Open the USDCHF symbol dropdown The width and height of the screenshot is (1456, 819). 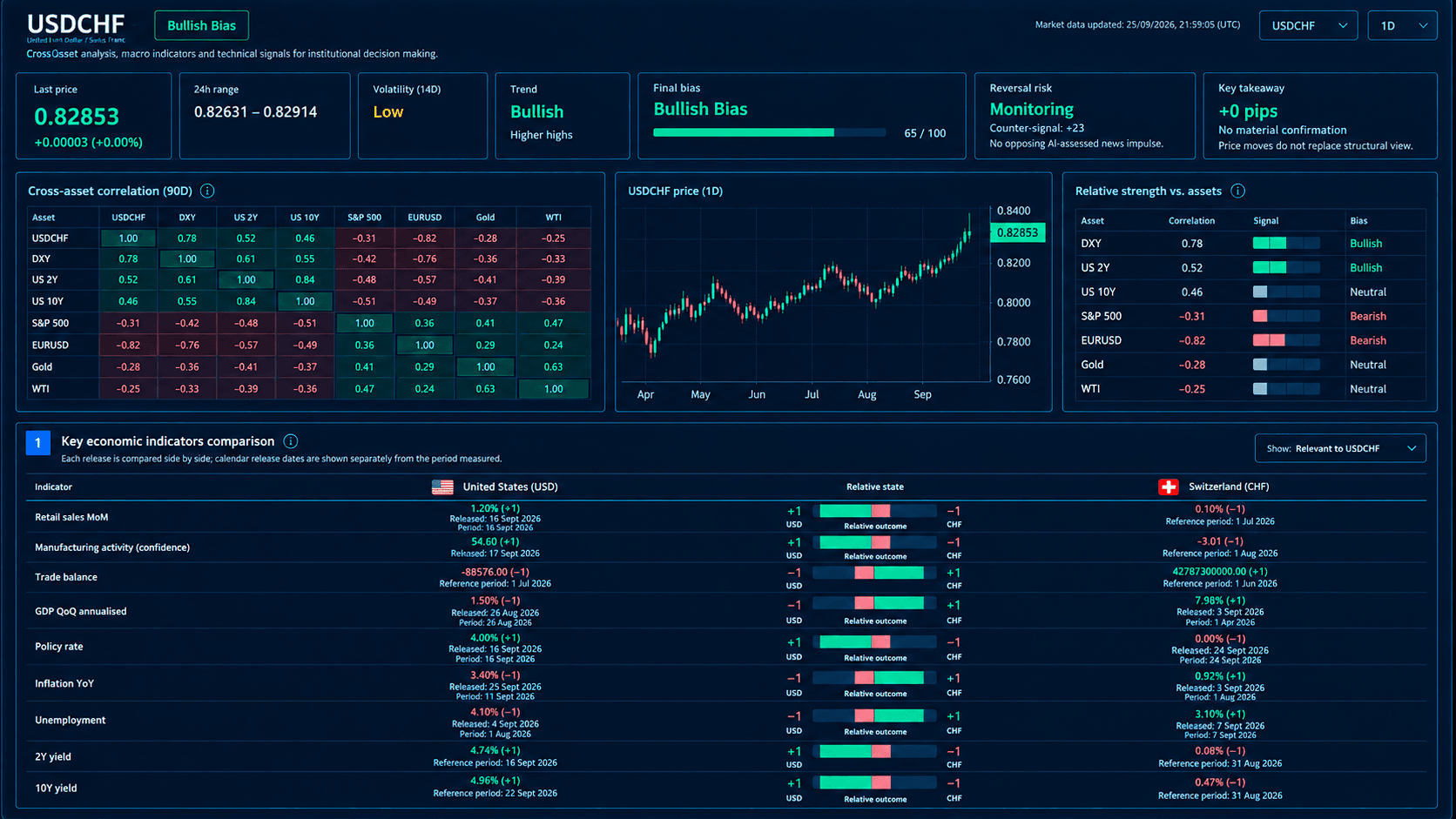(1308, 25)
